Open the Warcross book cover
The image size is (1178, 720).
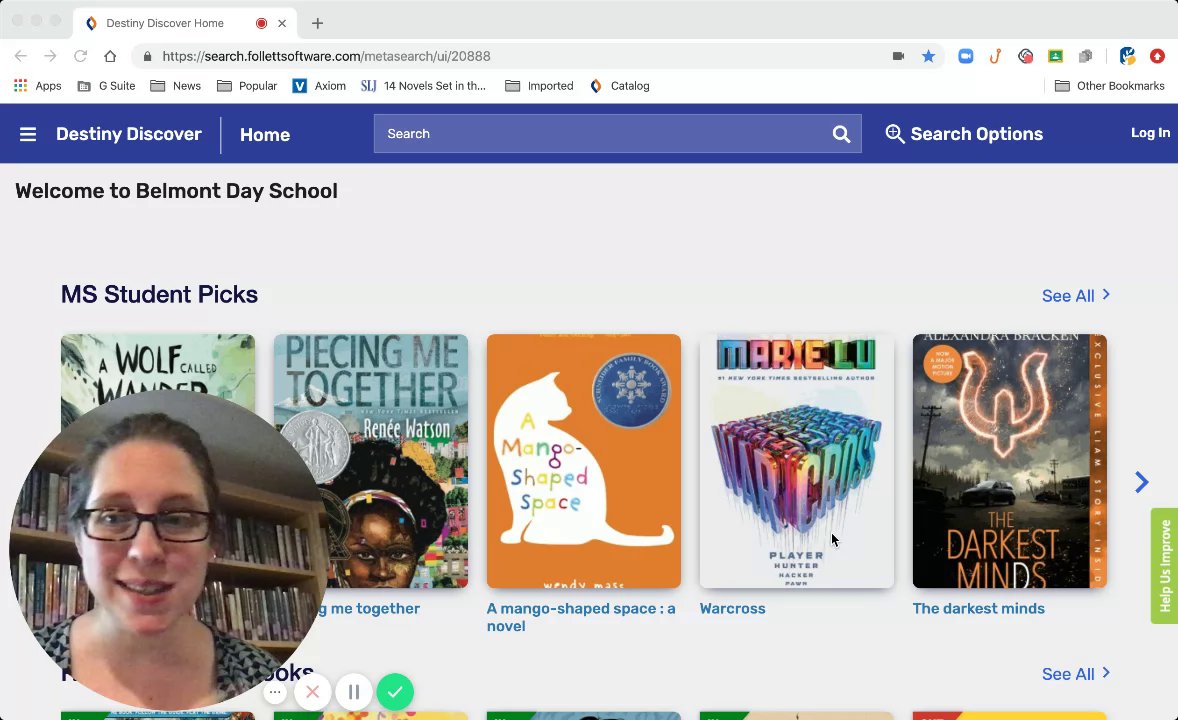796,461
